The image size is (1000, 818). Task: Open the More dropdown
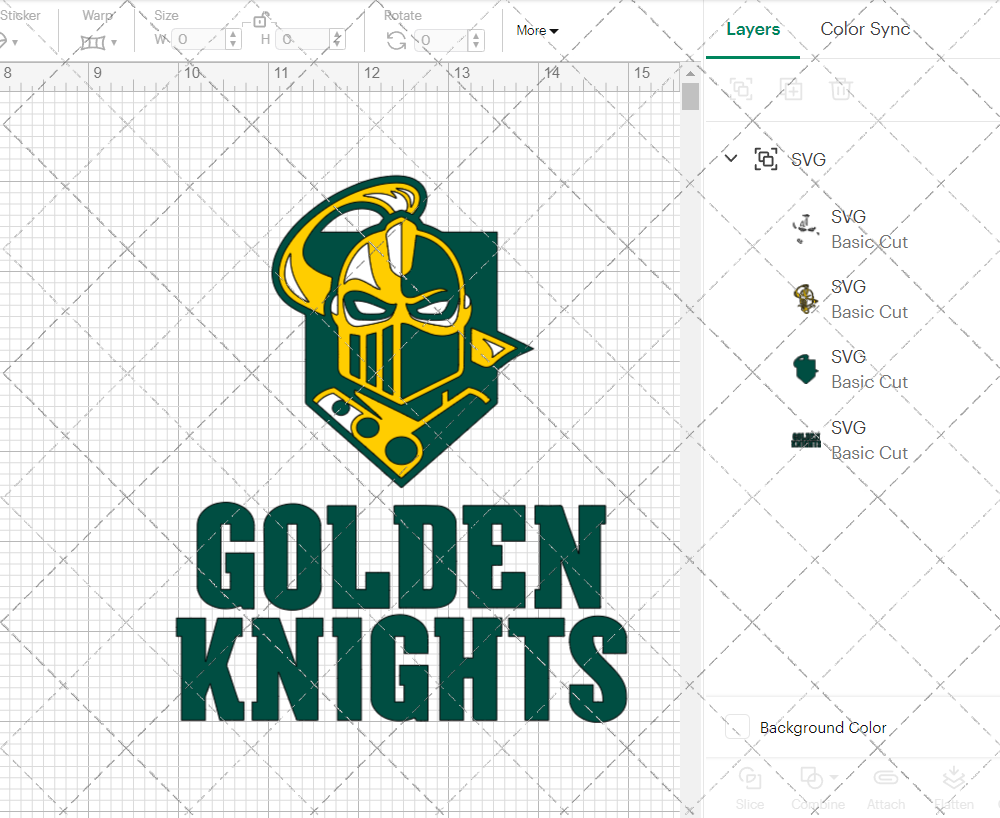pyautogui.click(x=537, y=31)
